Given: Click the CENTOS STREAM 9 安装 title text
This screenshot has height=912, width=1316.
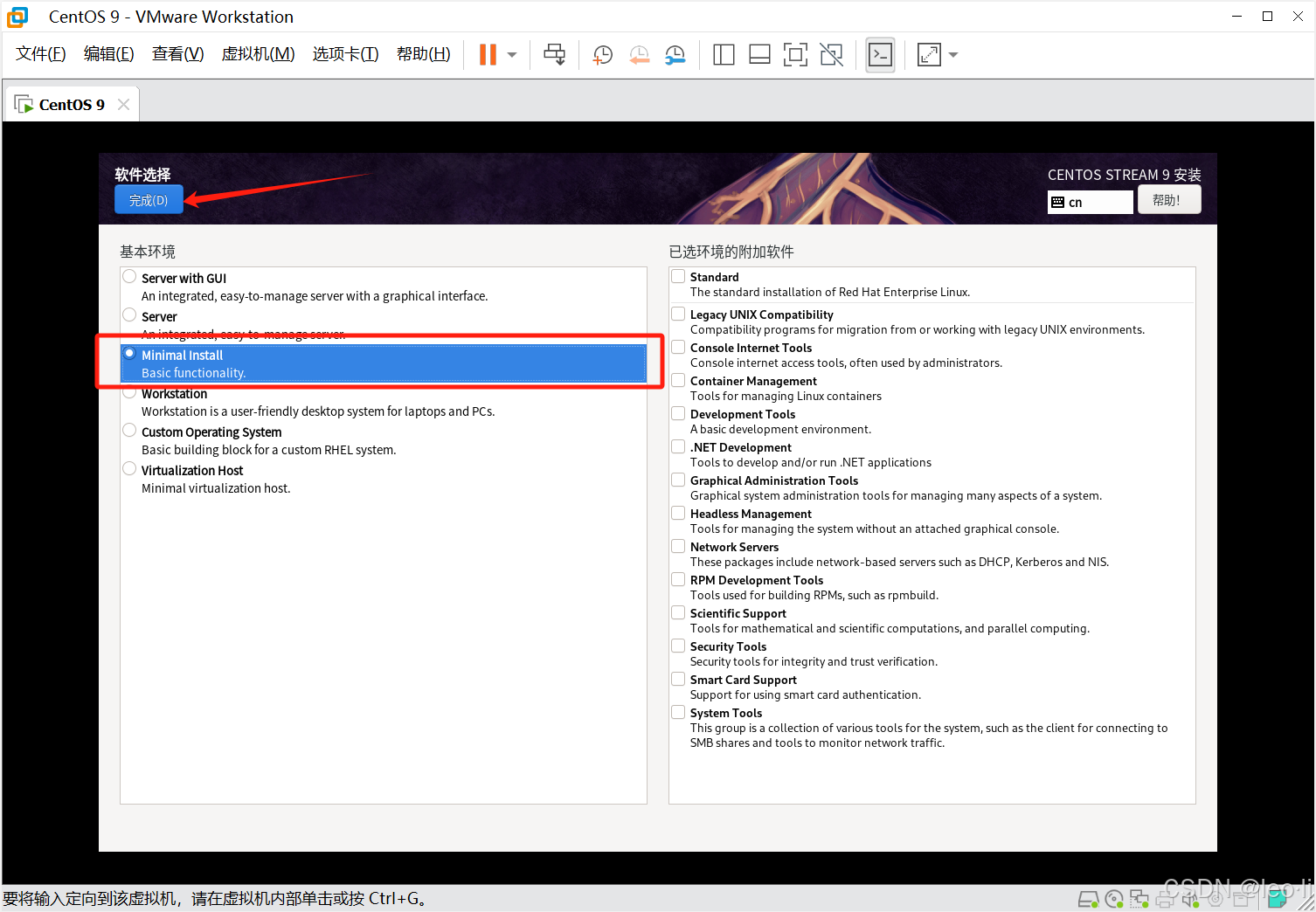Looking at the screenshot, I should click(1125, 175).
